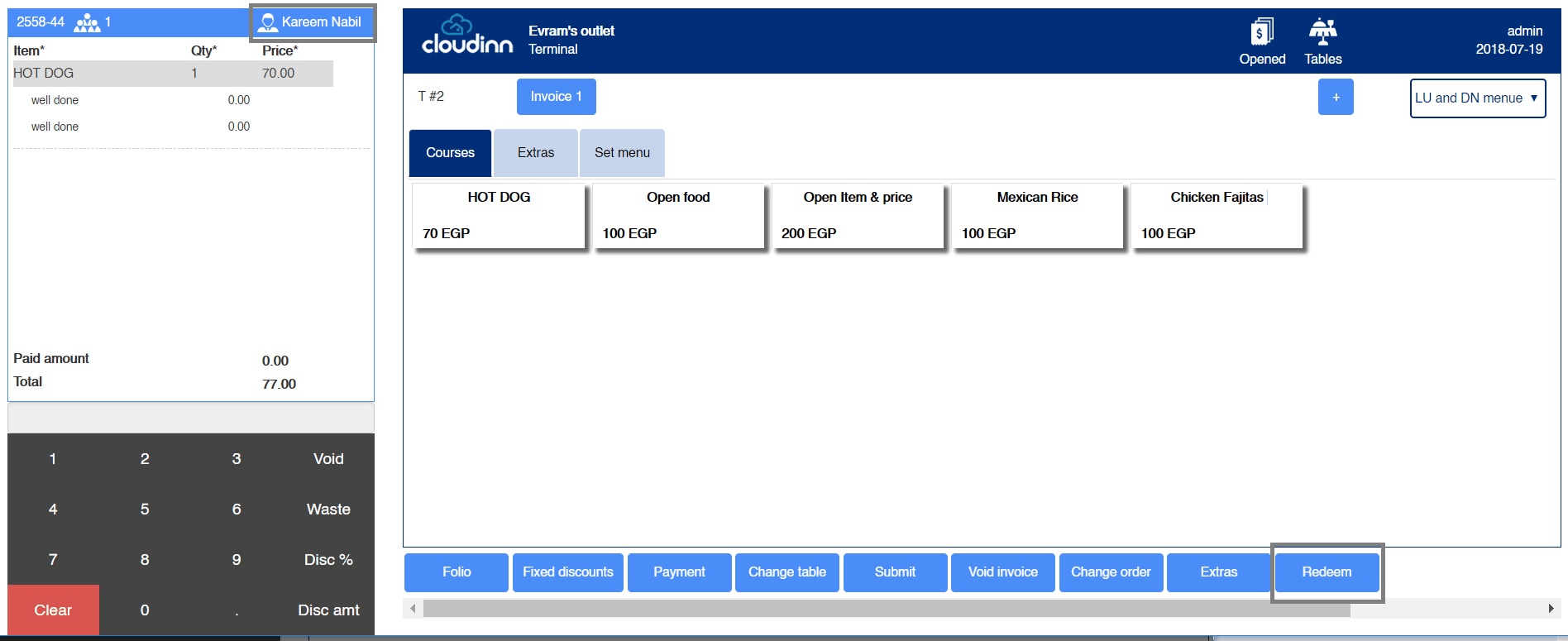Tap keypad digit 4

[x=53, y=509]
